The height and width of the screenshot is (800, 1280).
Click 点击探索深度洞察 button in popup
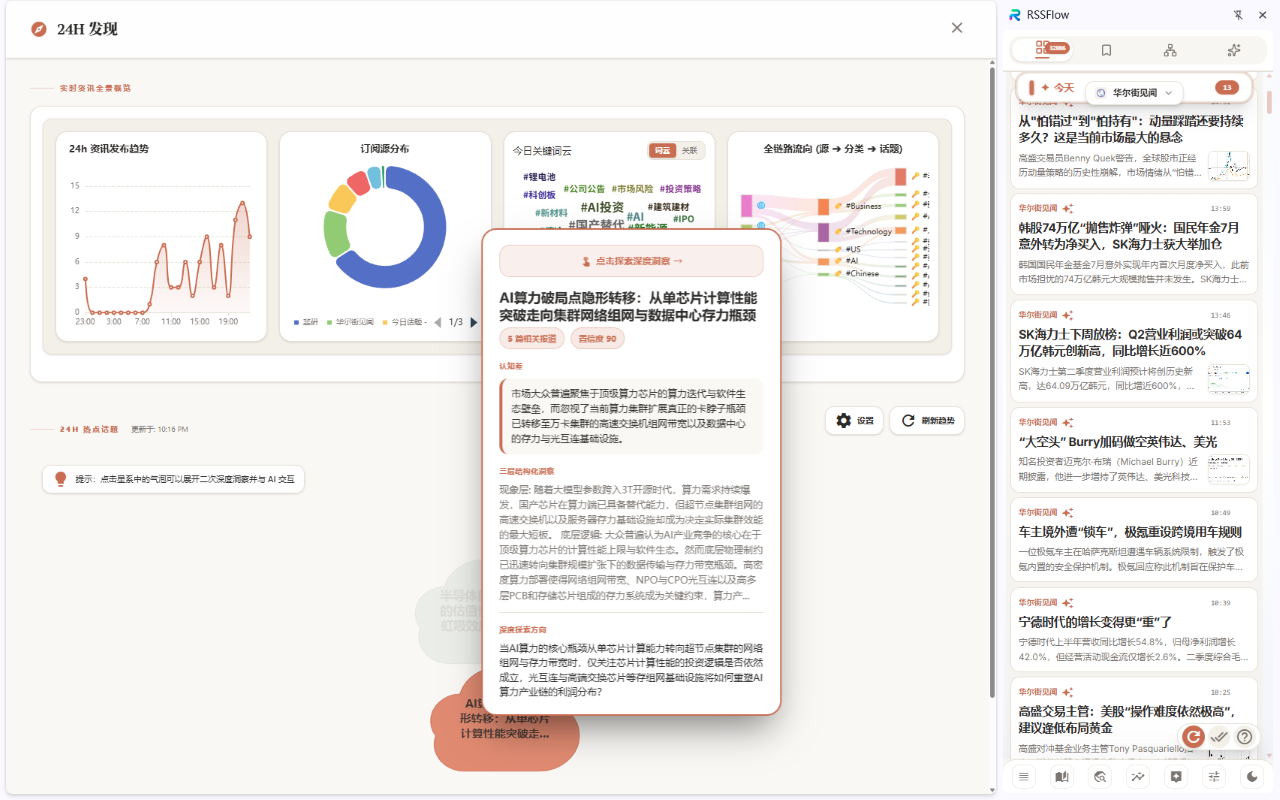(x=631, y=261)
